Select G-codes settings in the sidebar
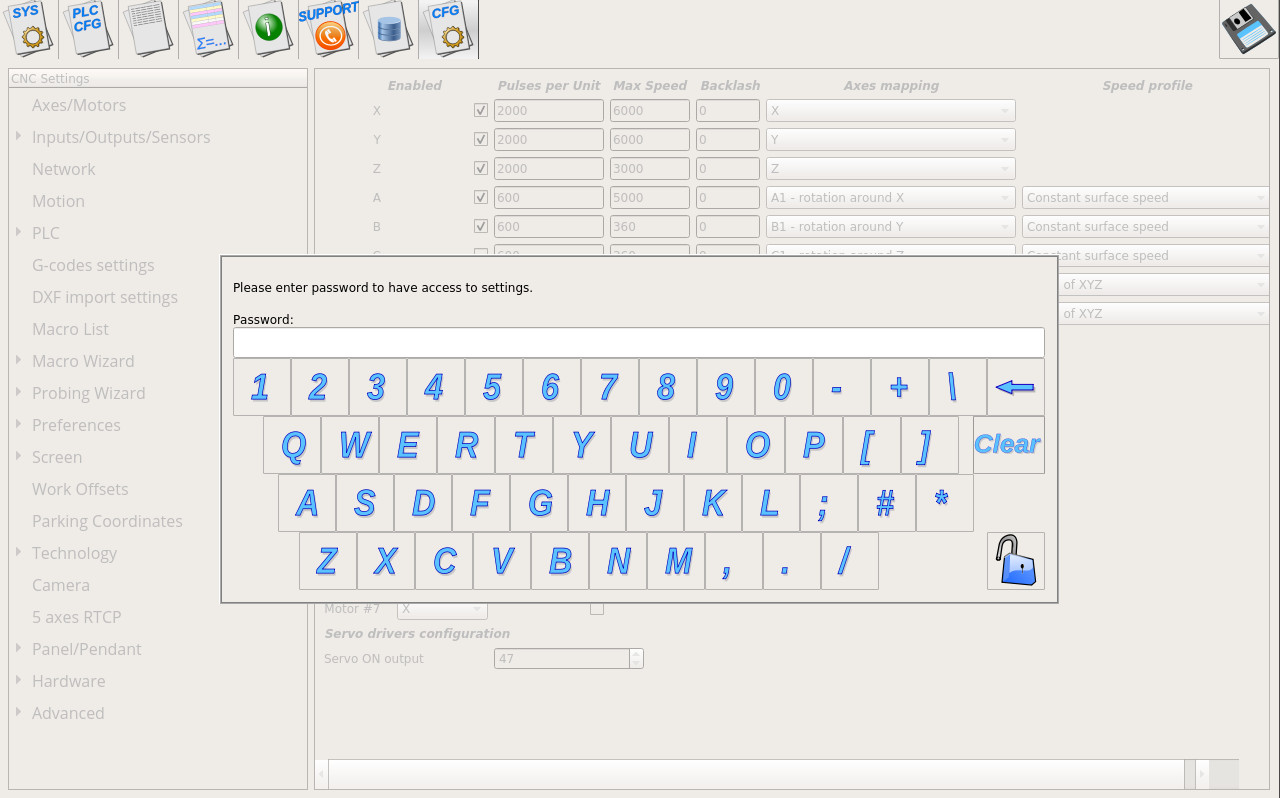 coord(93,265)
